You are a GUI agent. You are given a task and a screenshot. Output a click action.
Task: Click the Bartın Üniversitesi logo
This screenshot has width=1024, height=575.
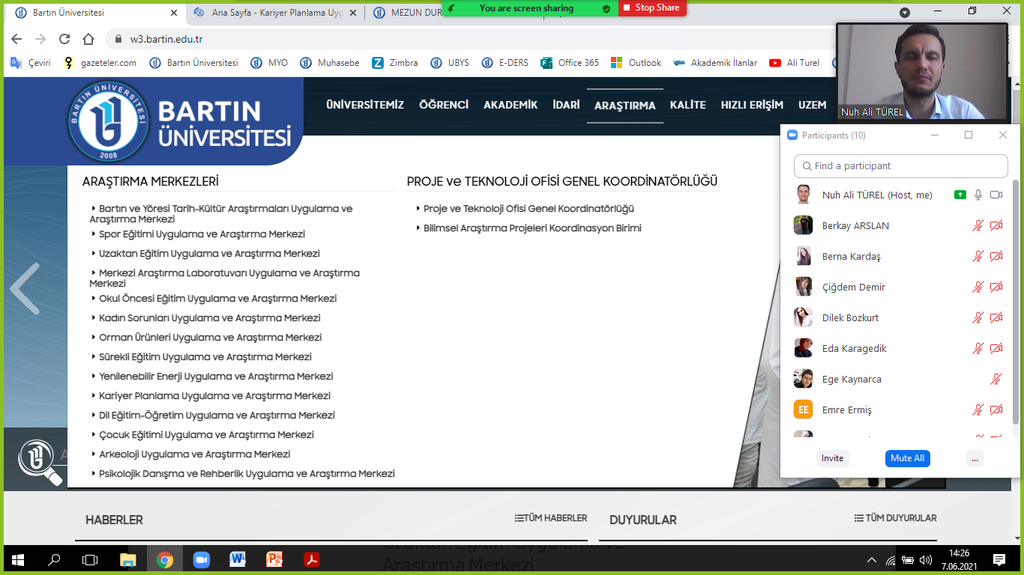pyautogui.click(x=180, y=122)
